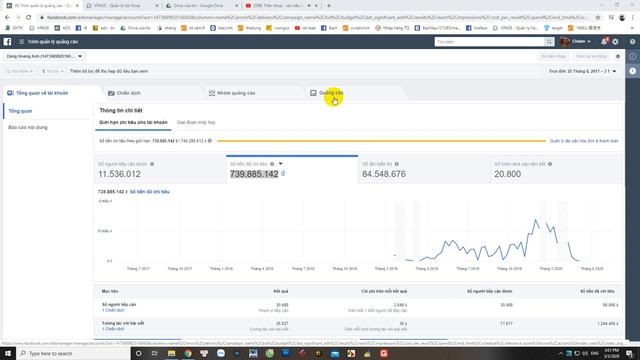Expand the Dang Hoang Anh account dropdown
Image resolution: width=640 pixels, height=360 pixels.
click(44, 56)
